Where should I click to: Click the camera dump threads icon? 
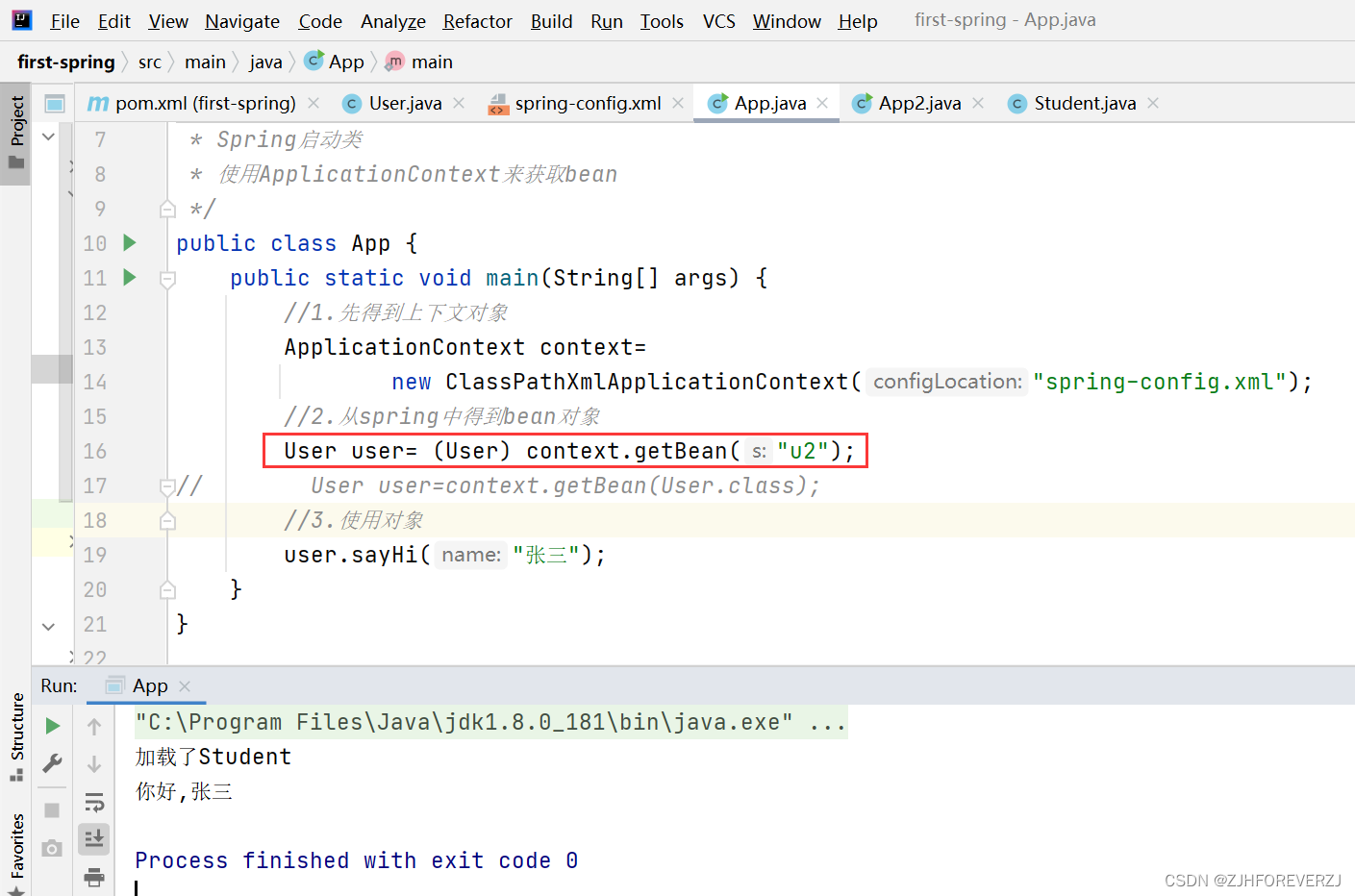(x=53, y=848)
